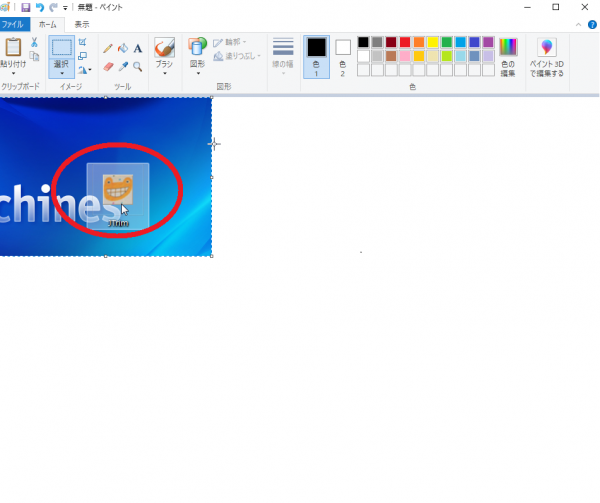Pick the red swatch in the palette

point(405,43)
